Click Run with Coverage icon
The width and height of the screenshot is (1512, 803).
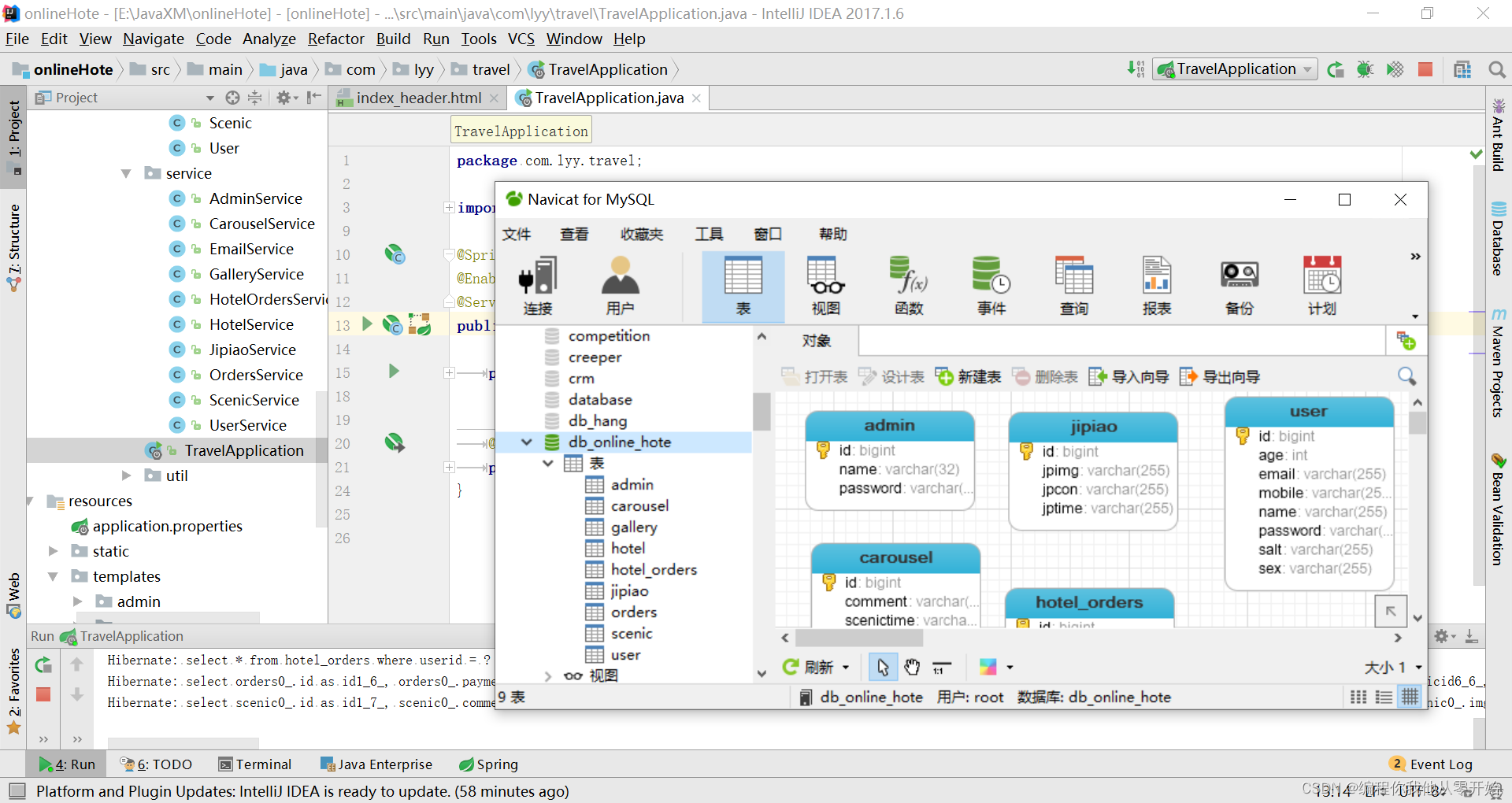pyautogui.click(x=1395, y=70)
